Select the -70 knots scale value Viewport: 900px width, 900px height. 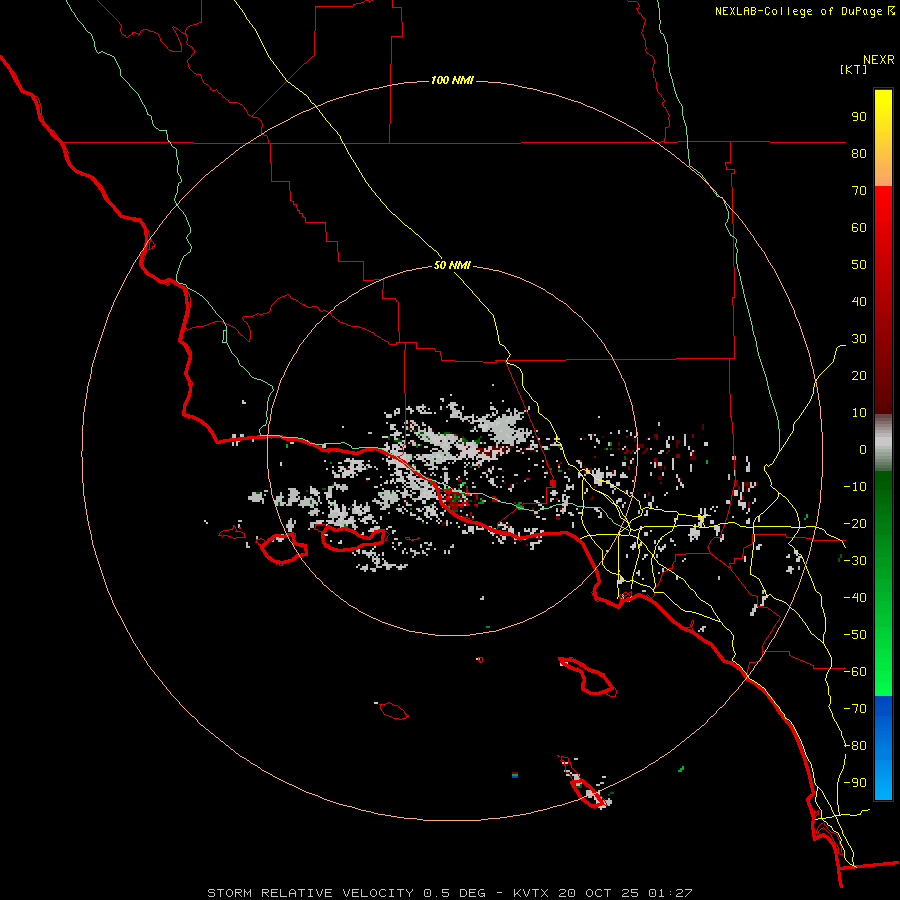tap(855, 709)
